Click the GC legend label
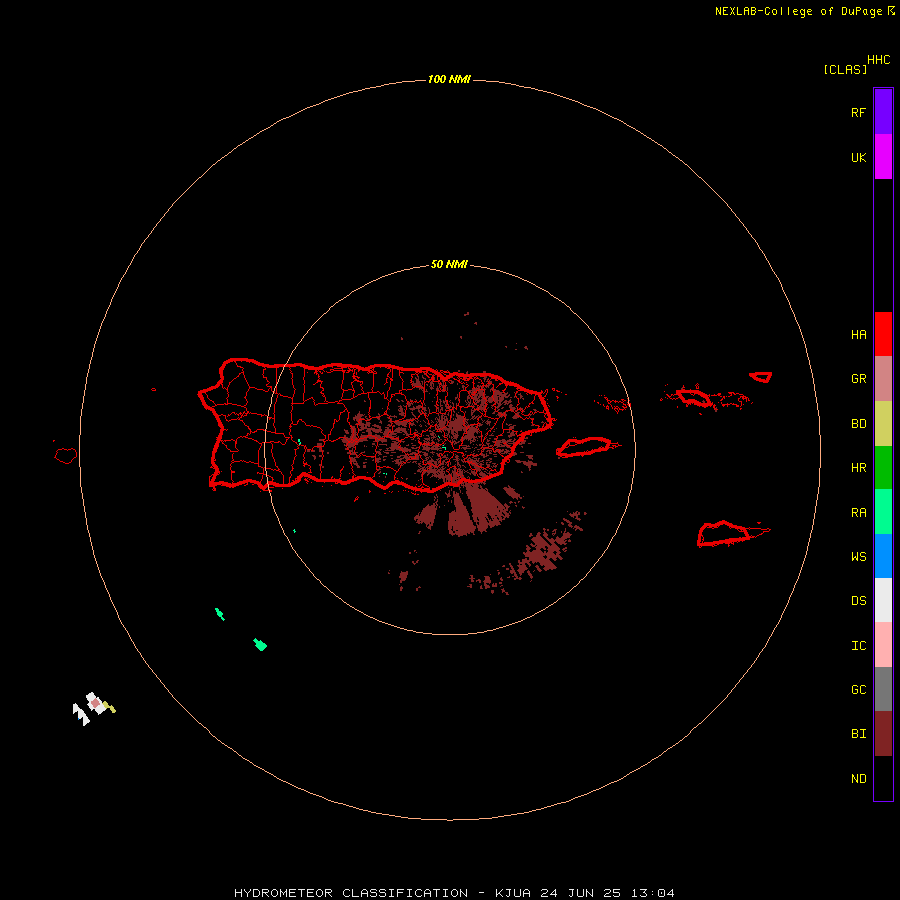Screen dimensions: 900x900 click(858, 689)
